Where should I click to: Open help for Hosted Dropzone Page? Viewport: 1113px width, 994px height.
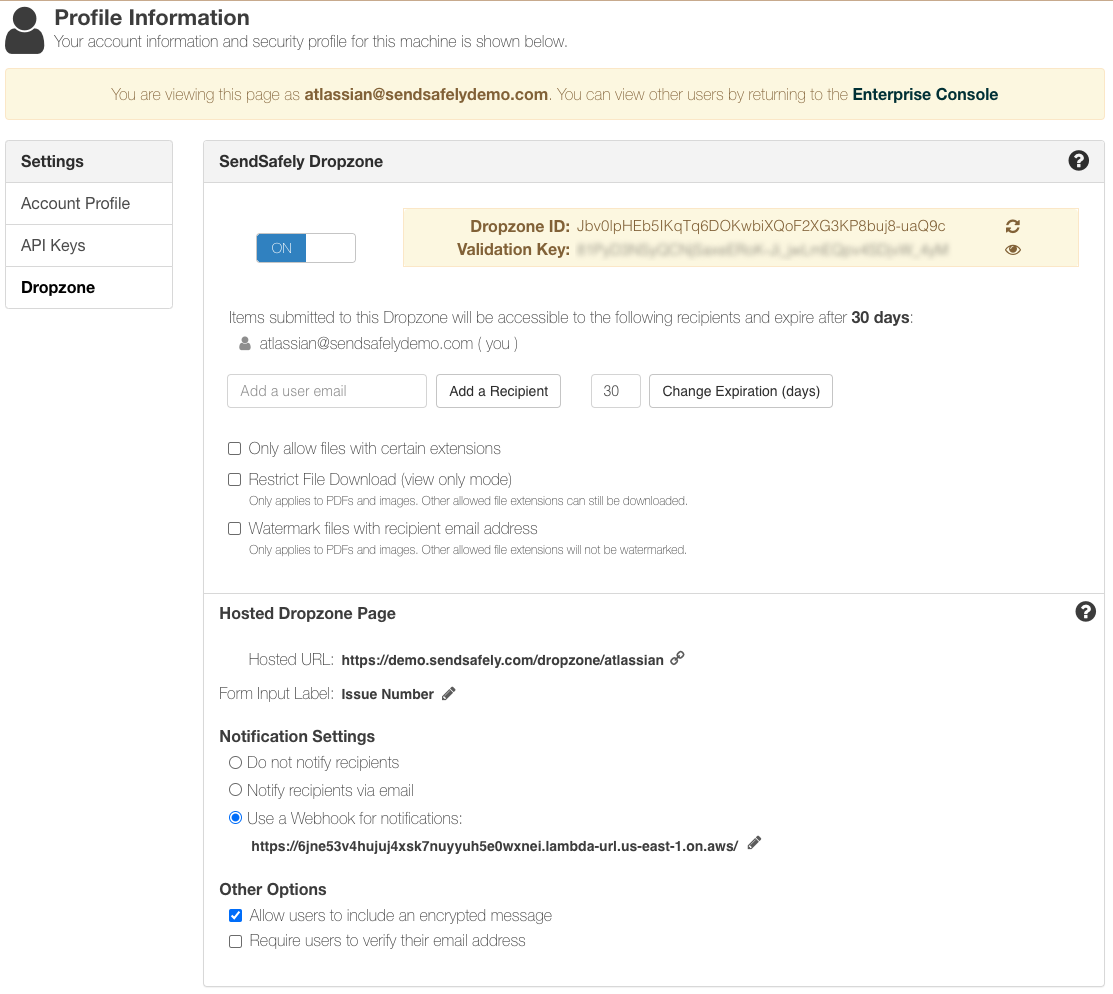[x=1085, y=612]
